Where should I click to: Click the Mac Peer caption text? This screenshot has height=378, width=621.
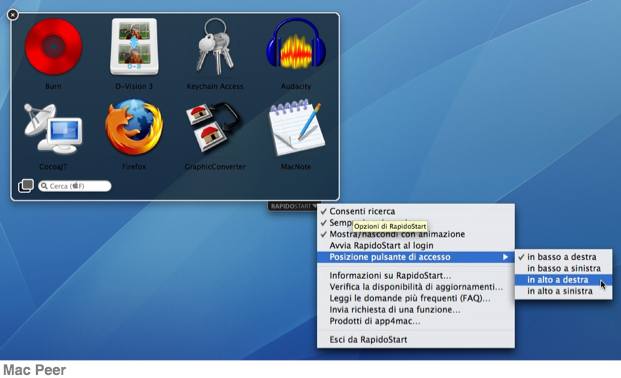[34, 370]
